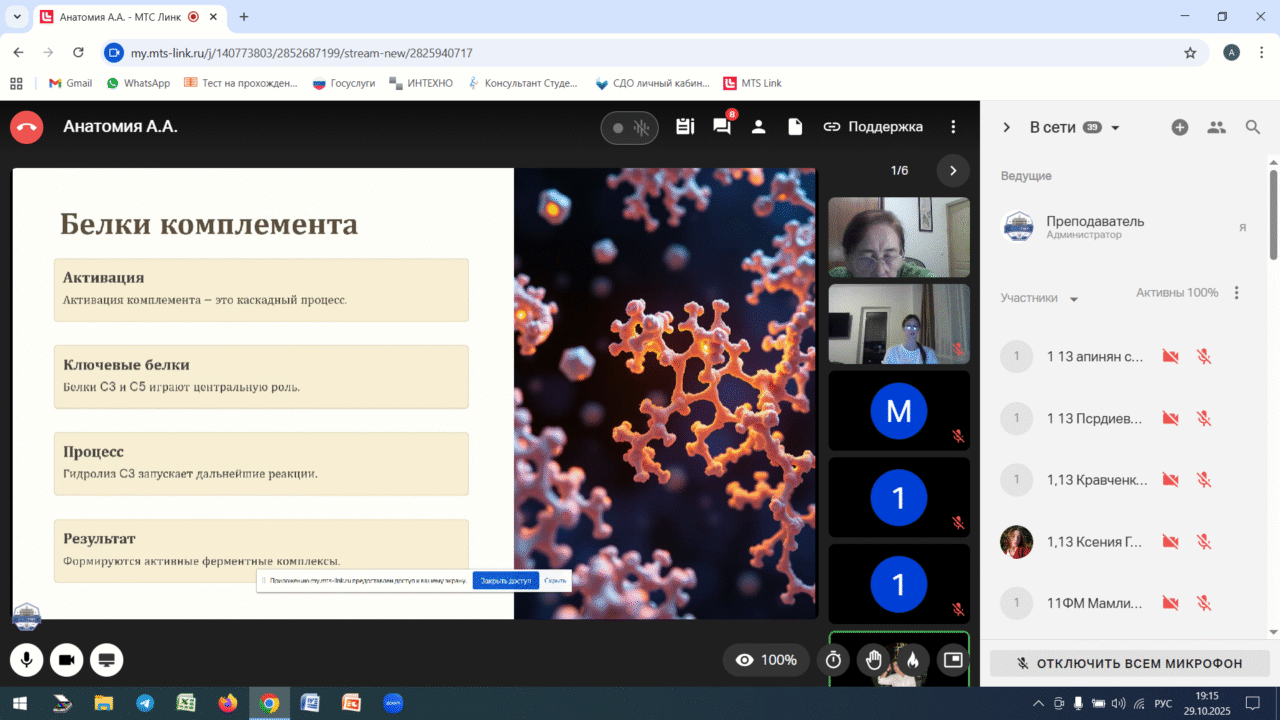Image resolution: width=1280 pixels, height=720 pixels.
Task: Go to next video page arrow
Action: (x=953, y=171)
